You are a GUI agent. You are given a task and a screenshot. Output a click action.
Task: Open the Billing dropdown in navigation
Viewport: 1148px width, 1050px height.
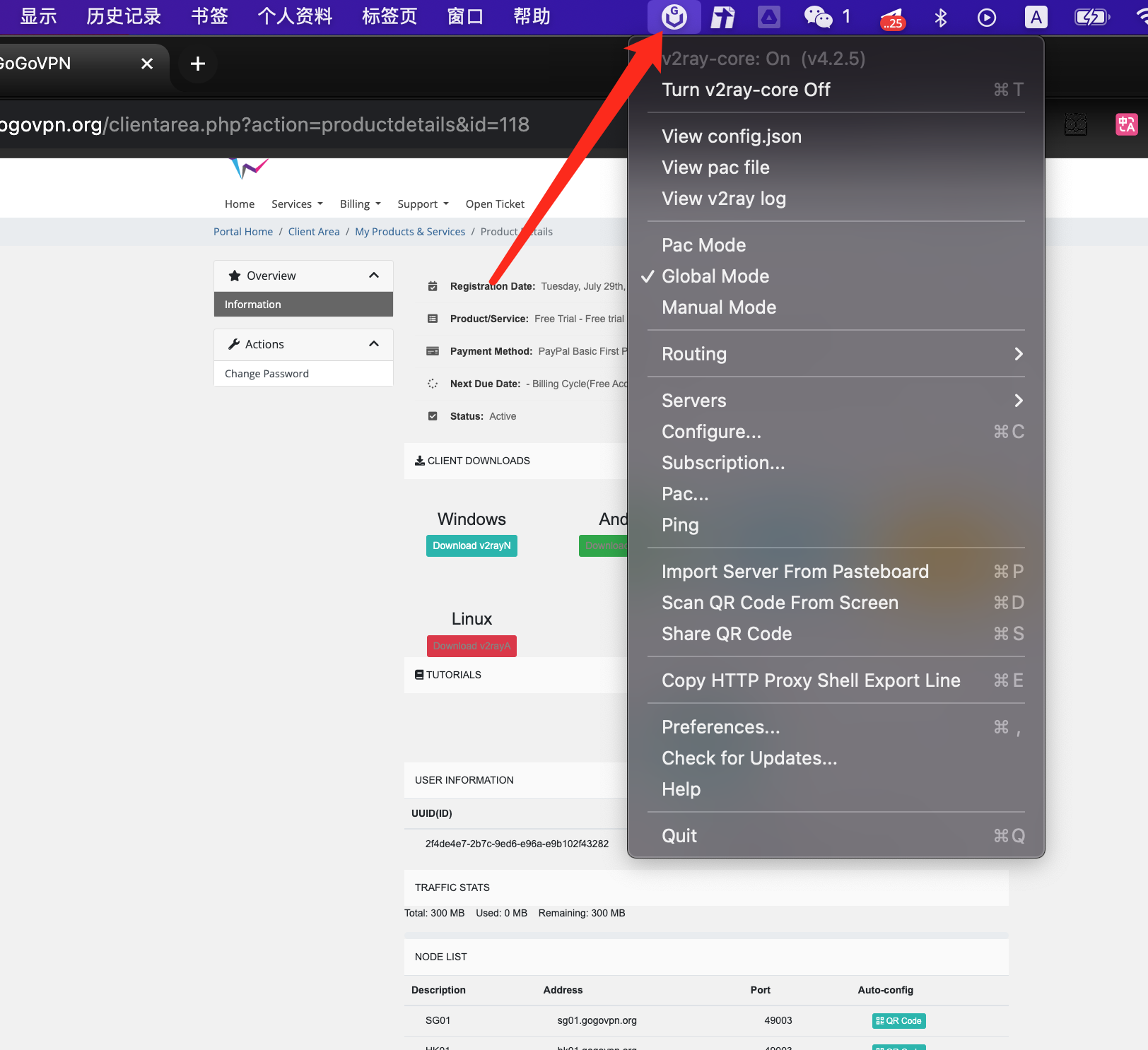tap(360, 204)
